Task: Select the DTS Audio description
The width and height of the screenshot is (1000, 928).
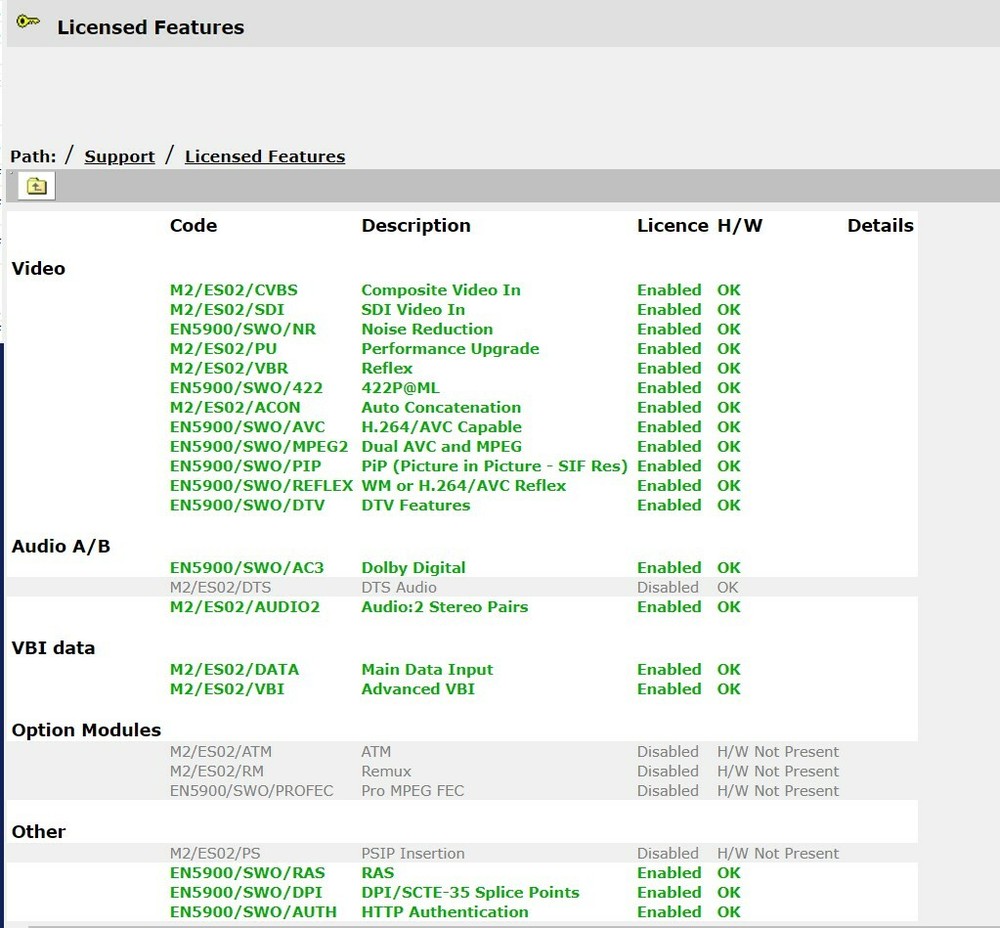Action: pyautogui.click(x=399, y=587)
